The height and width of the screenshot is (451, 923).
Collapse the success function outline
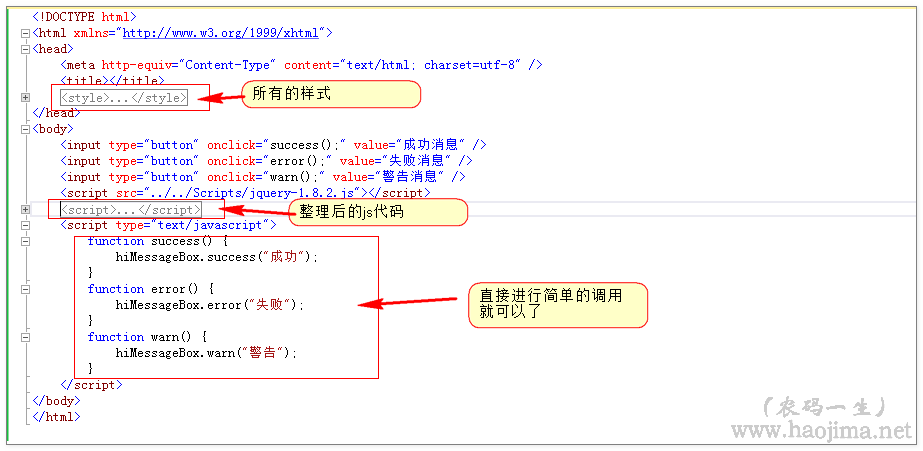click(25, 241)
